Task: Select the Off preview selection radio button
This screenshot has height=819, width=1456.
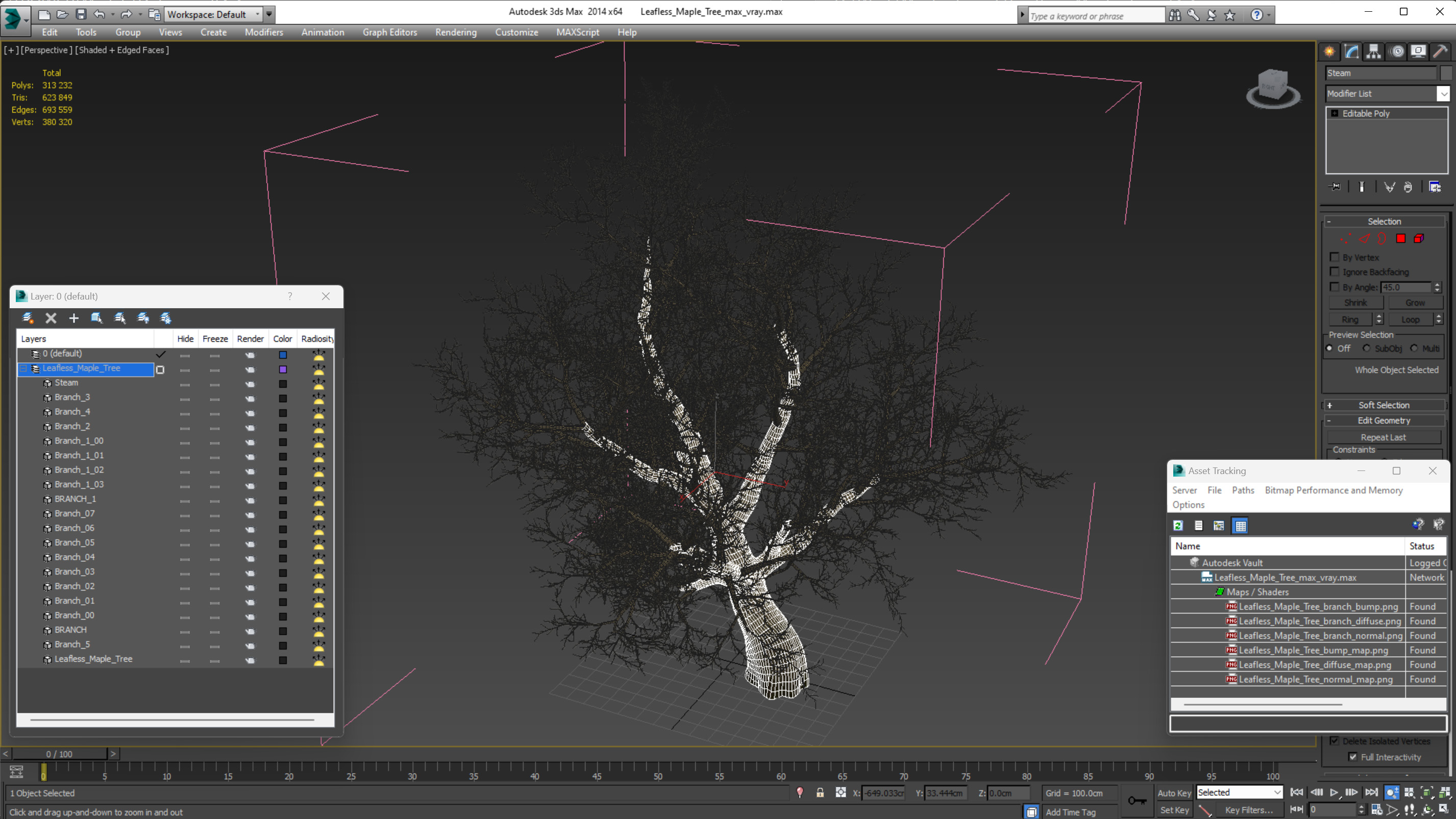Action: [x=1330, y=348]
